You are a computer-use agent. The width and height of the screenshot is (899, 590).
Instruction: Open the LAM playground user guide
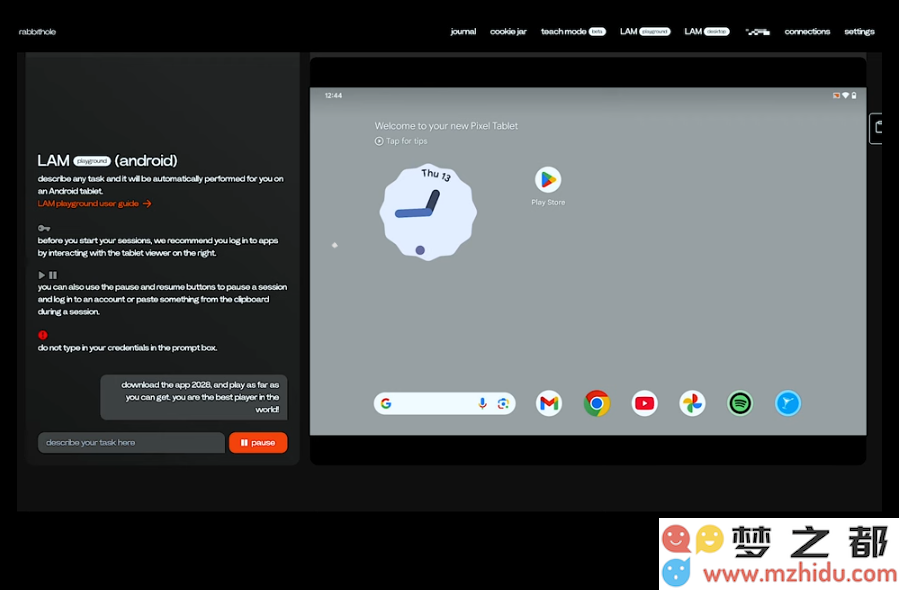pos(95,204)
